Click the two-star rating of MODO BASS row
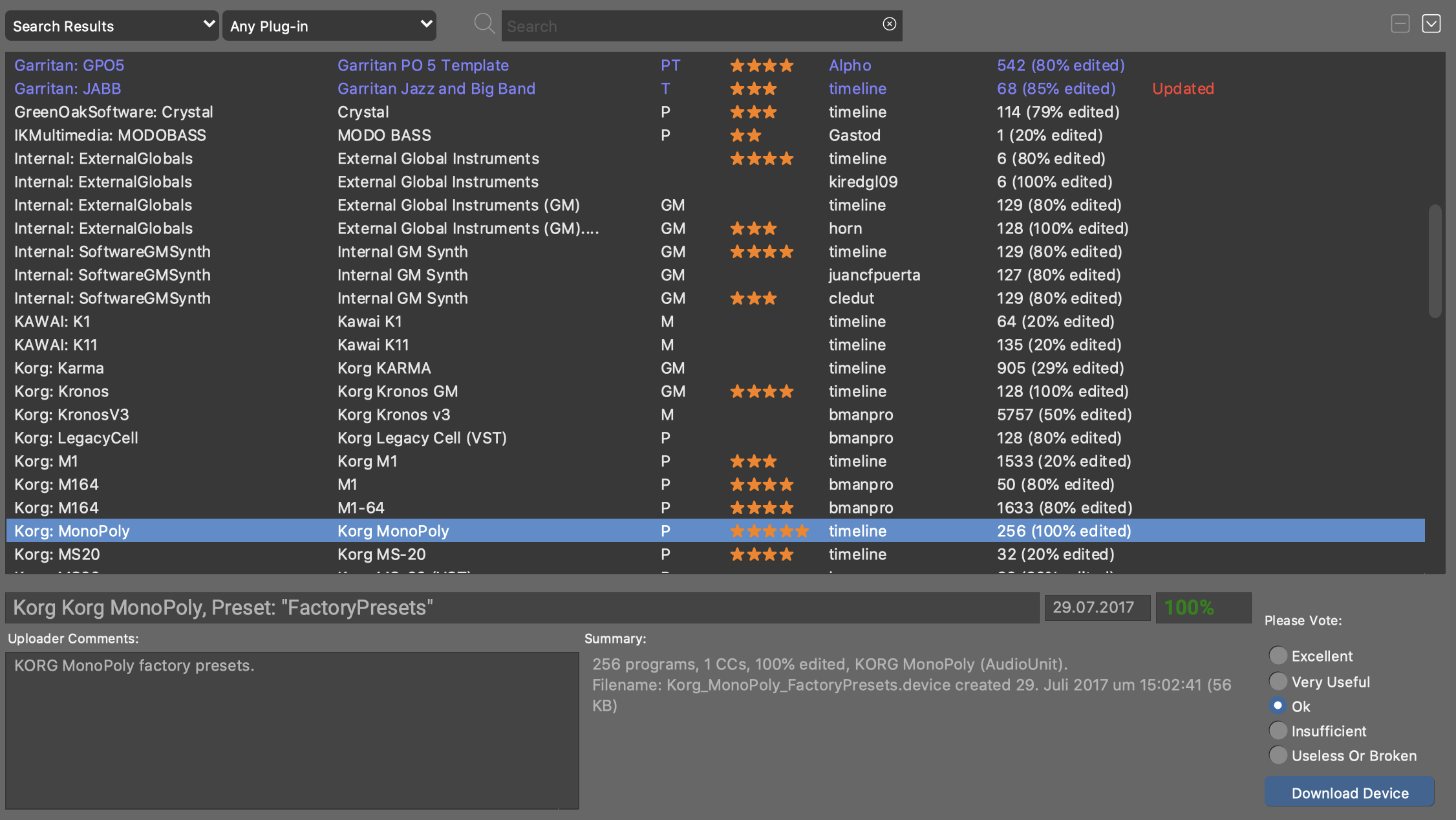 click(745, 136)
